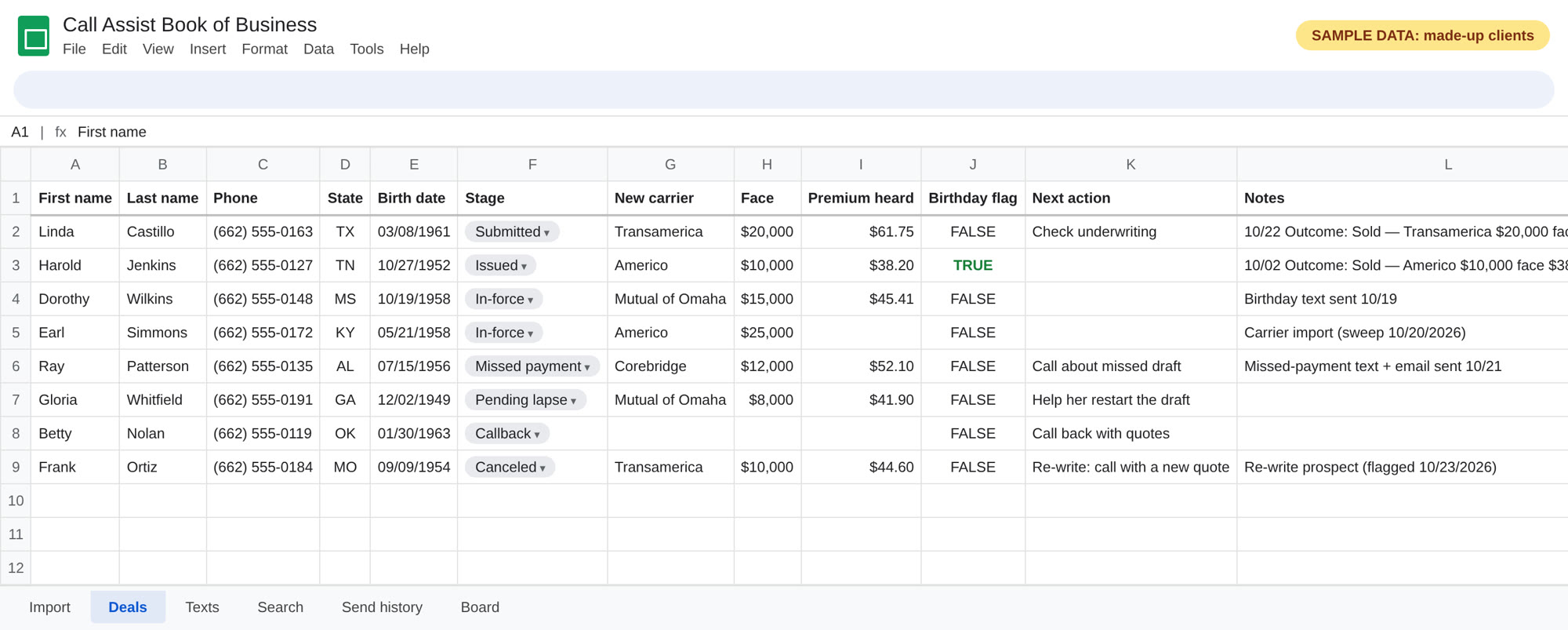Click the TRUE birthday flag for Harold
Image resolution: width=1568 pixels, height=630 pixels.
tap(973, 265)
